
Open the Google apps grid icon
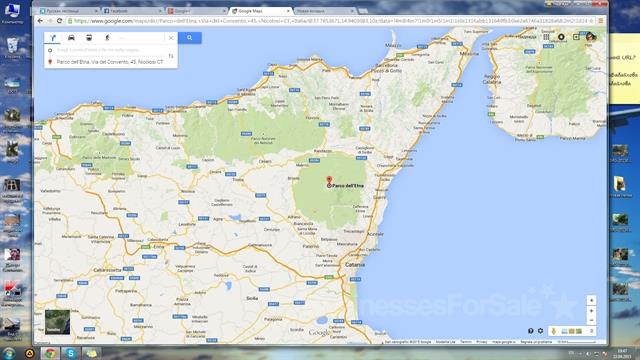point(546,37)
